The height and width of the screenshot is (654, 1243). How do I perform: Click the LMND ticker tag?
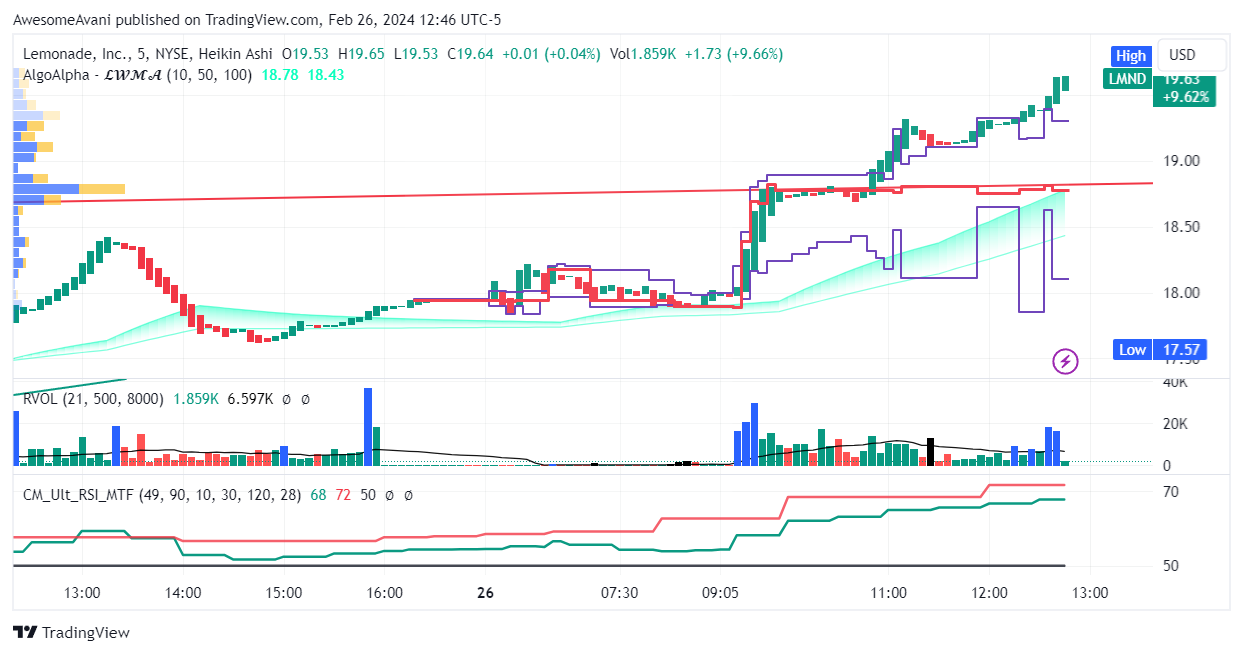coord(1127,79)
